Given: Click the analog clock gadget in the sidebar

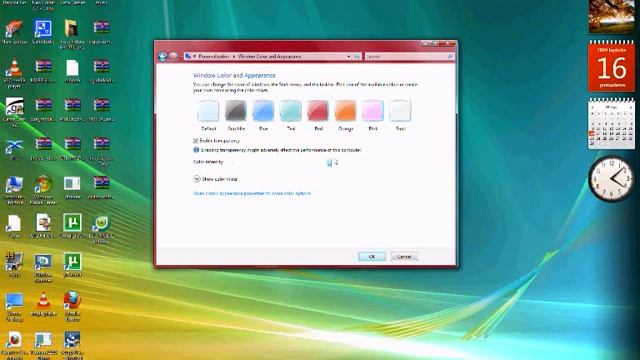Looking at the screenshot, I should pyautogui.click(x=611, y=179).
